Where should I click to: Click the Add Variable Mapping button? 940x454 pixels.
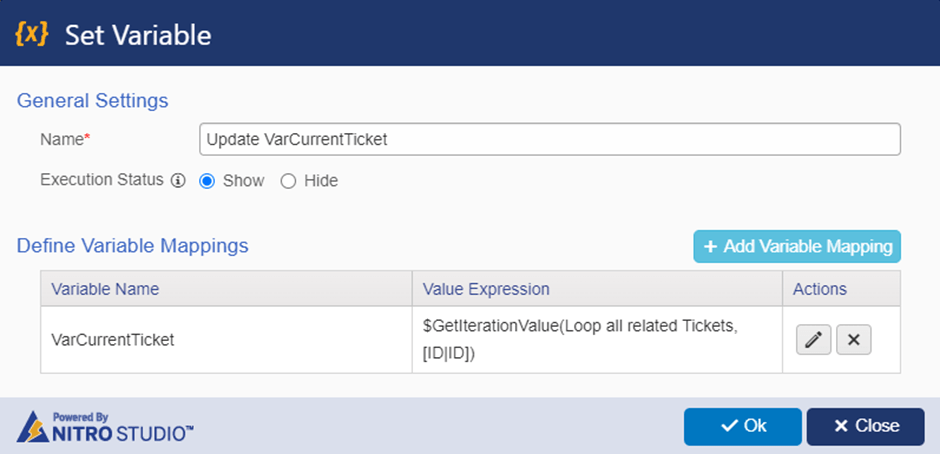(797, 246)
